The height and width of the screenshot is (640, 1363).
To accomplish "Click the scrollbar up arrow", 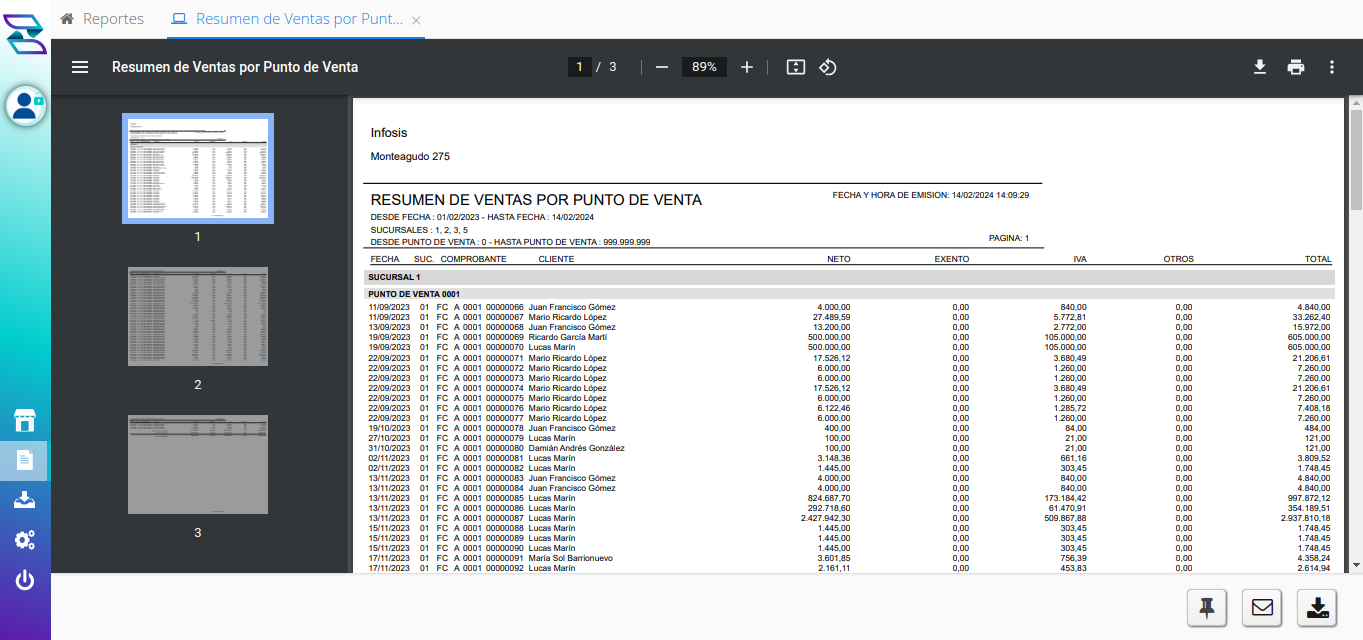I will [1355, 103].
